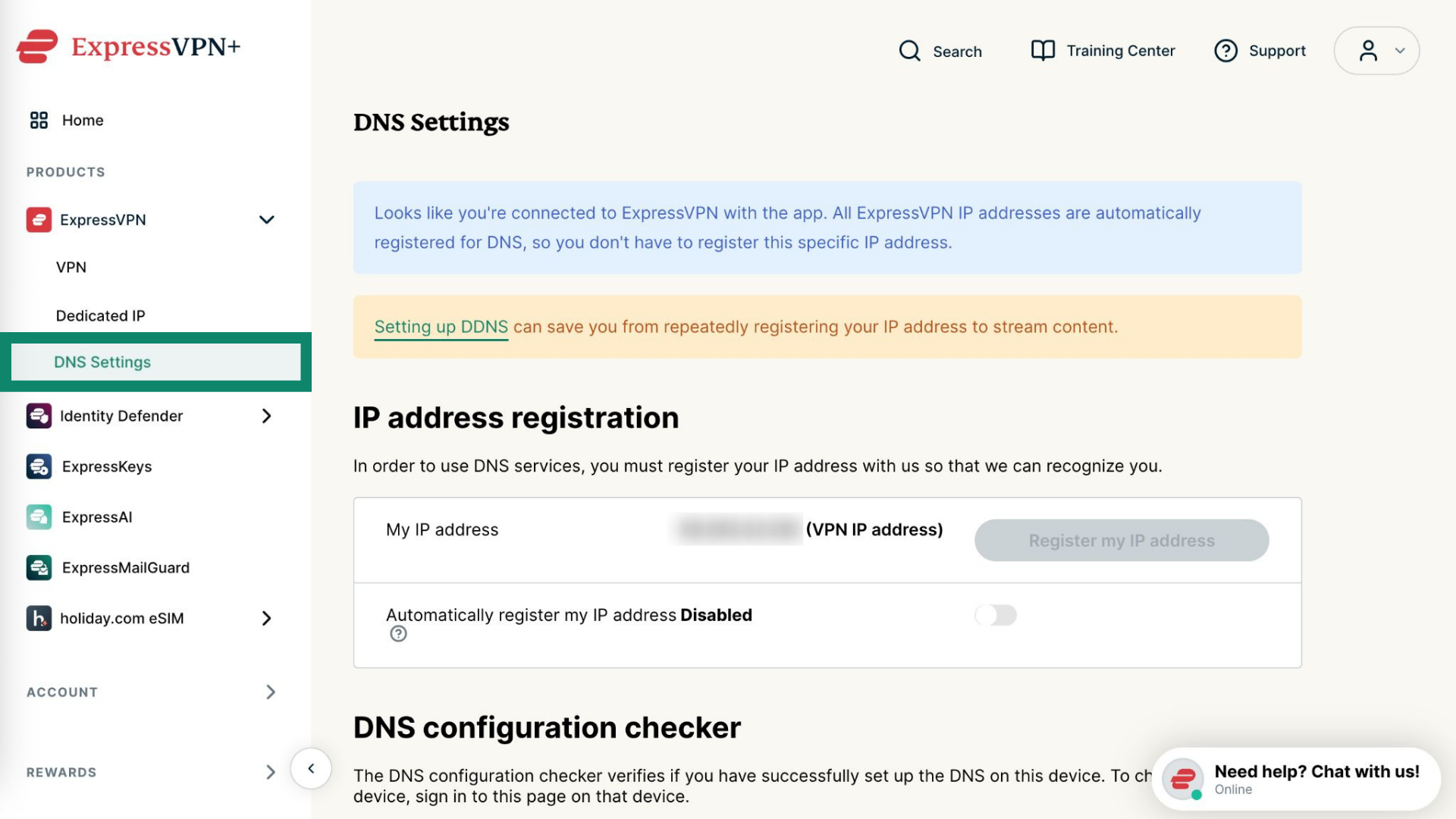Viewport: 1456px width, 819px height.
Task: Open the Need help? Chat with us widget
Action: [1296, 779]
